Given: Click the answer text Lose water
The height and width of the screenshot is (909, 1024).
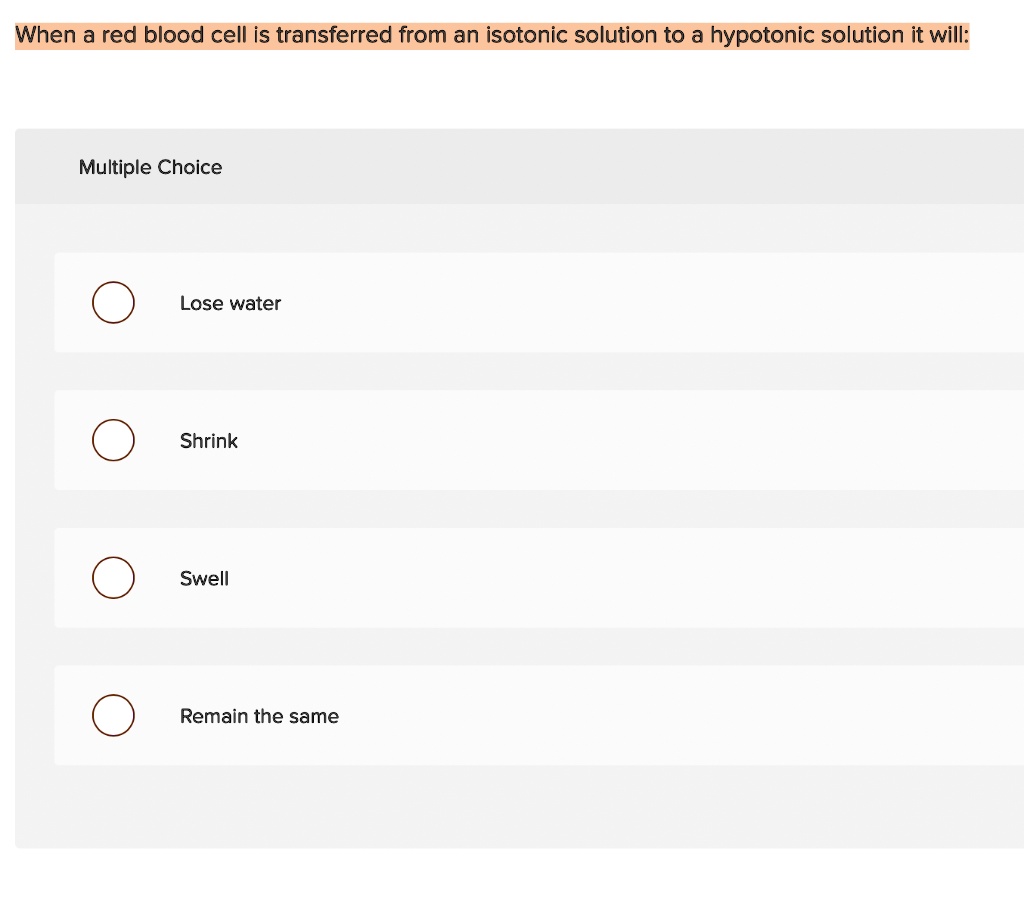Looking at the screenshot, I should [230, 303].
